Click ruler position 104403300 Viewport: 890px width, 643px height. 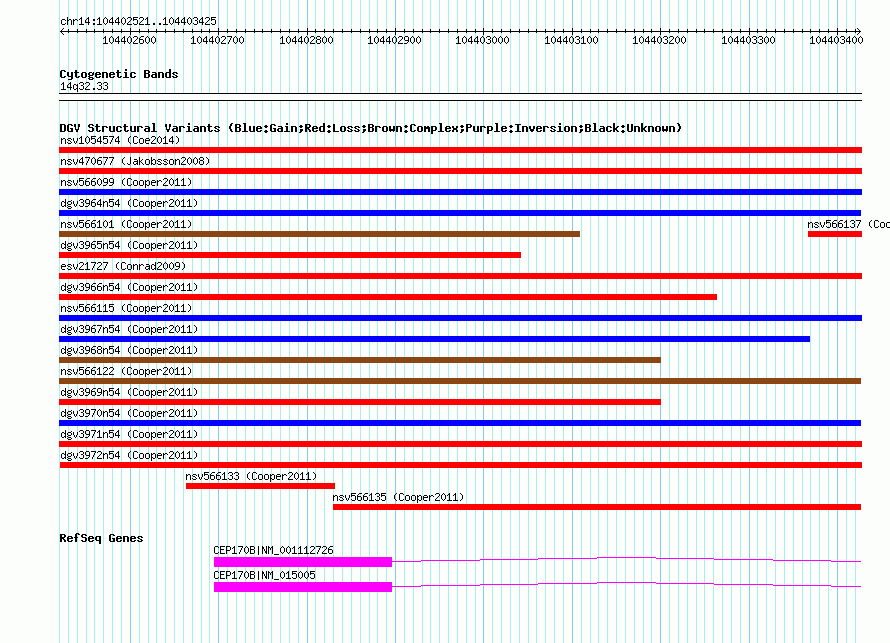click(x=748, y=40)
